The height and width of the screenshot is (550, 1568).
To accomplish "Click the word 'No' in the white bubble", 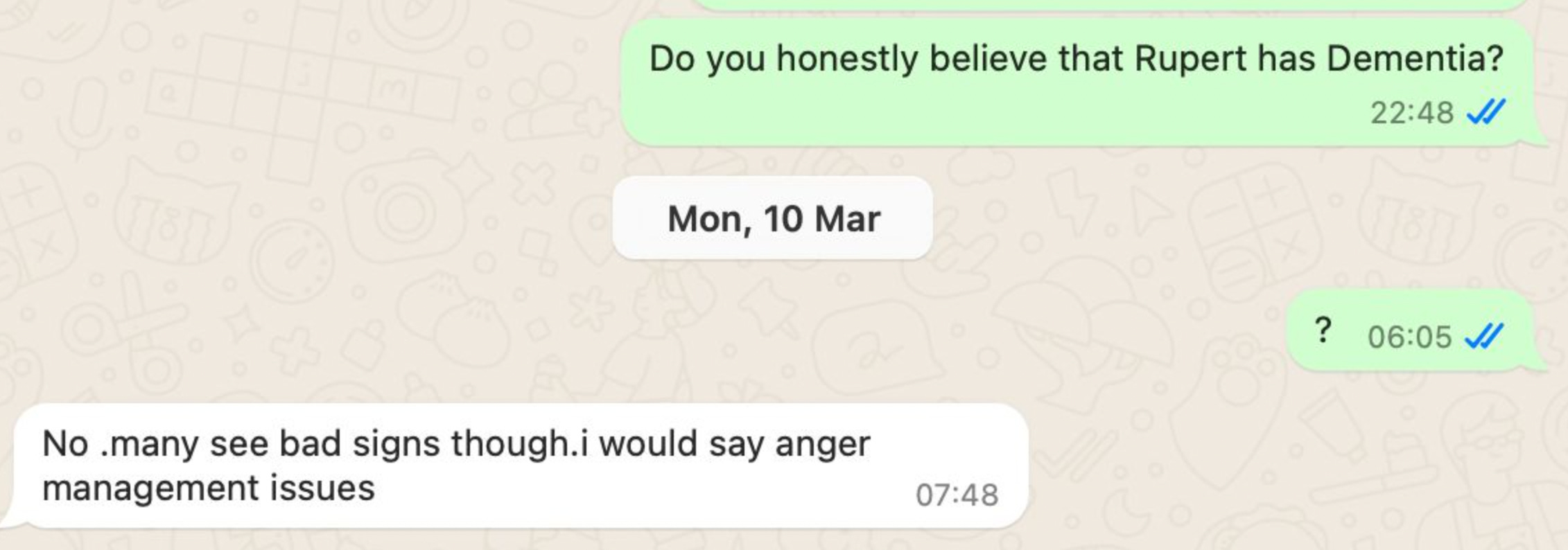I will pyautogui.click(x=64, y=443).
